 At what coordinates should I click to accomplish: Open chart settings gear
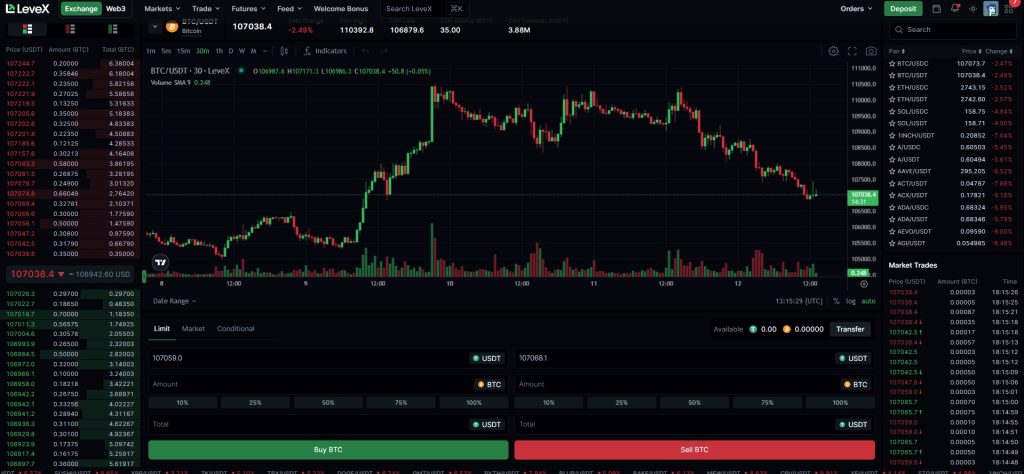(833, 51)
